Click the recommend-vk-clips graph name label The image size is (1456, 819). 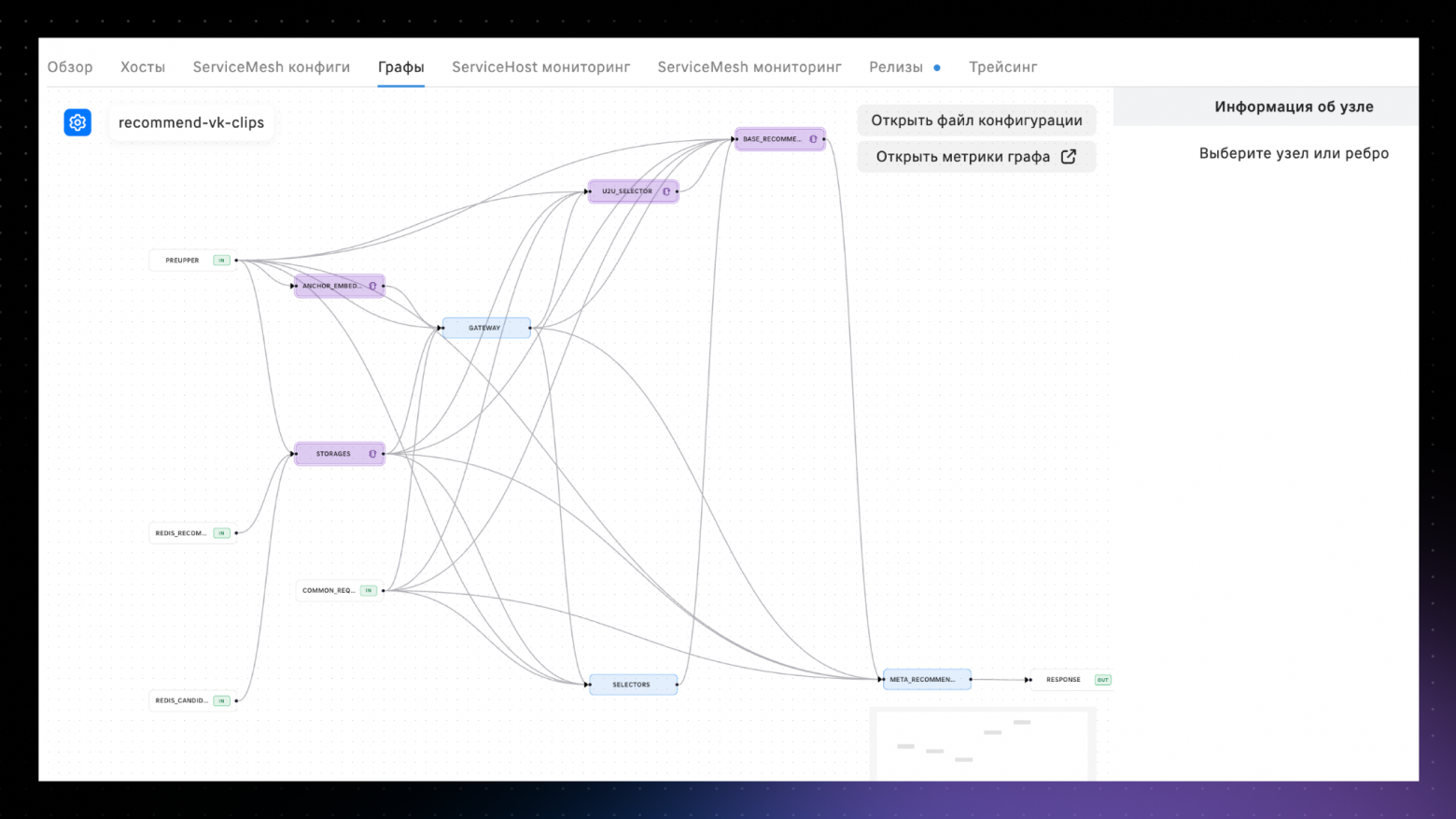191,122
